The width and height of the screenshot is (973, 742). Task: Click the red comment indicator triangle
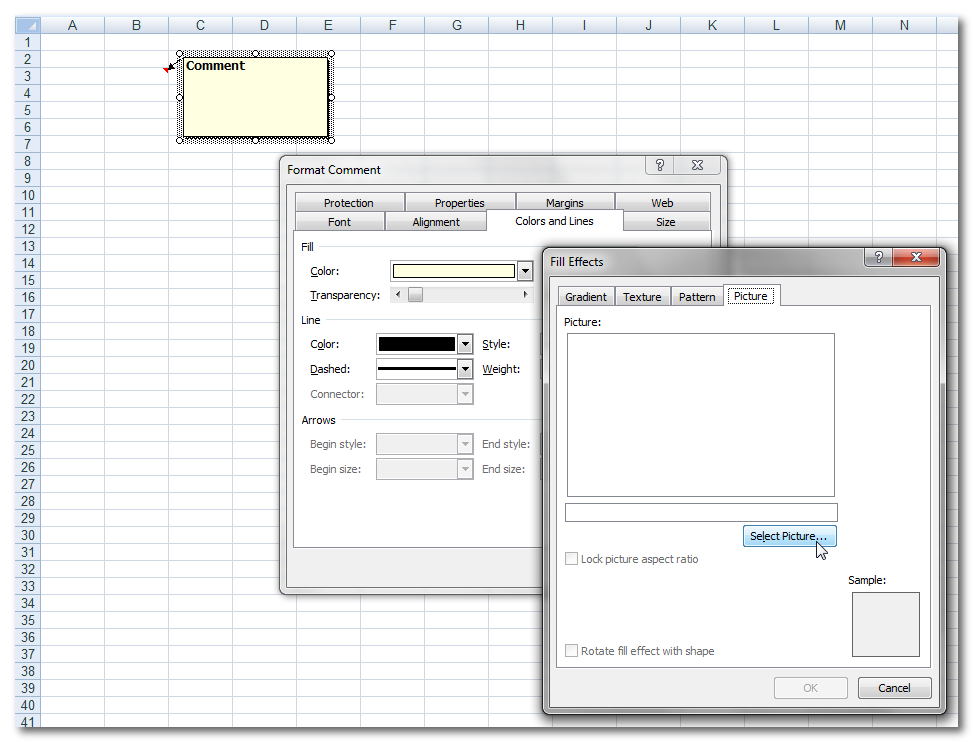[167, 69]
